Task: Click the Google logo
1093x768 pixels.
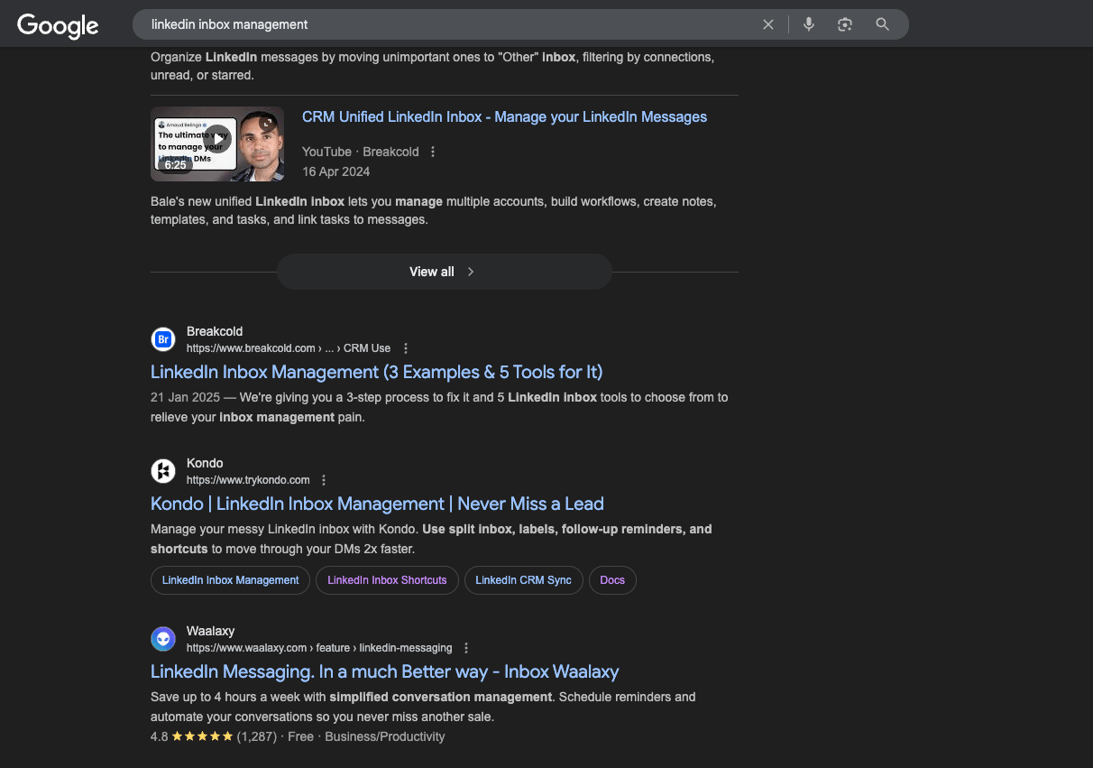Action: pos(58,26)
